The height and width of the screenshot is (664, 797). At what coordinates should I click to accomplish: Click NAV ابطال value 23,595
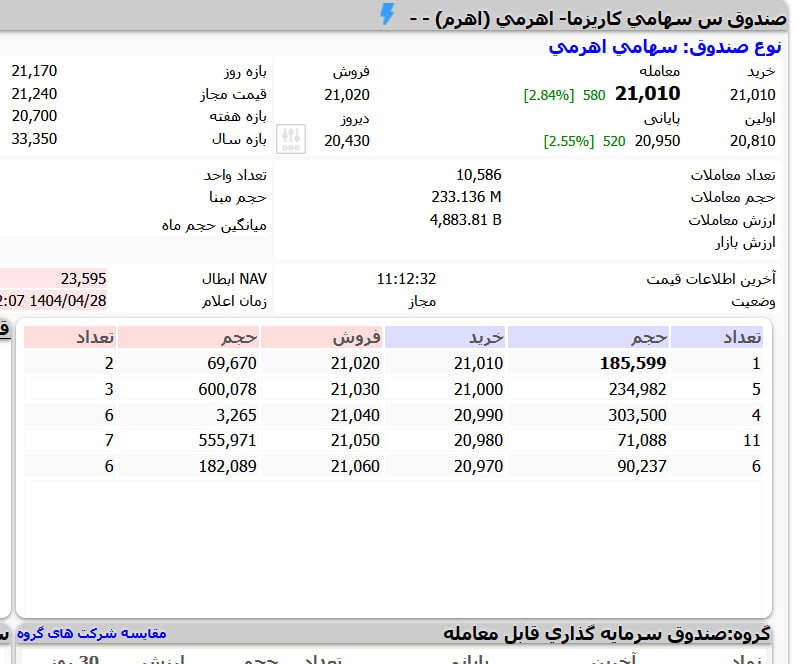83,279
